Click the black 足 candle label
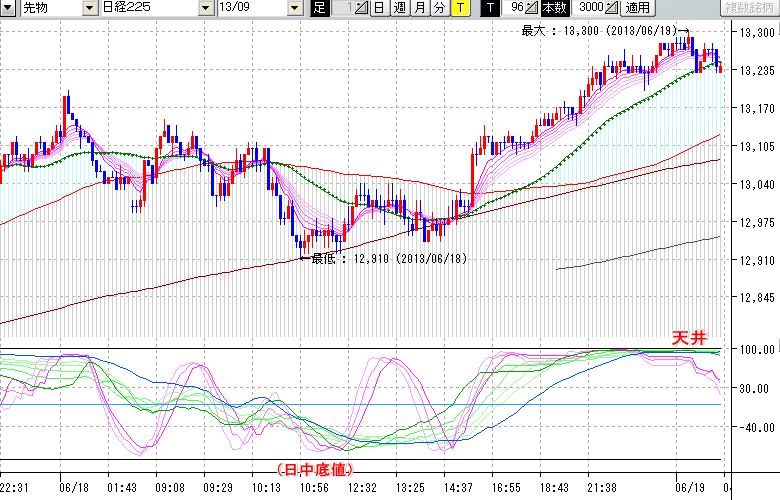 pyautogui.click(x=319, y=8)
